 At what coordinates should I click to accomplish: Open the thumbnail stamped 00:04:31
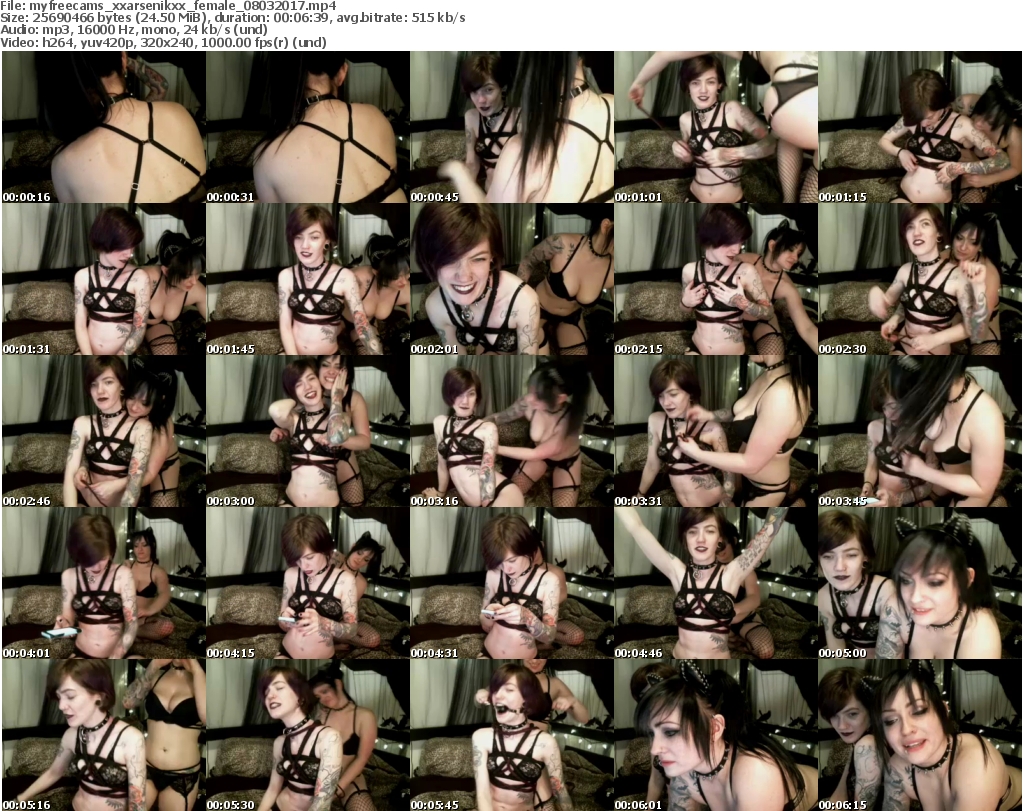click(x=512, y=583)
